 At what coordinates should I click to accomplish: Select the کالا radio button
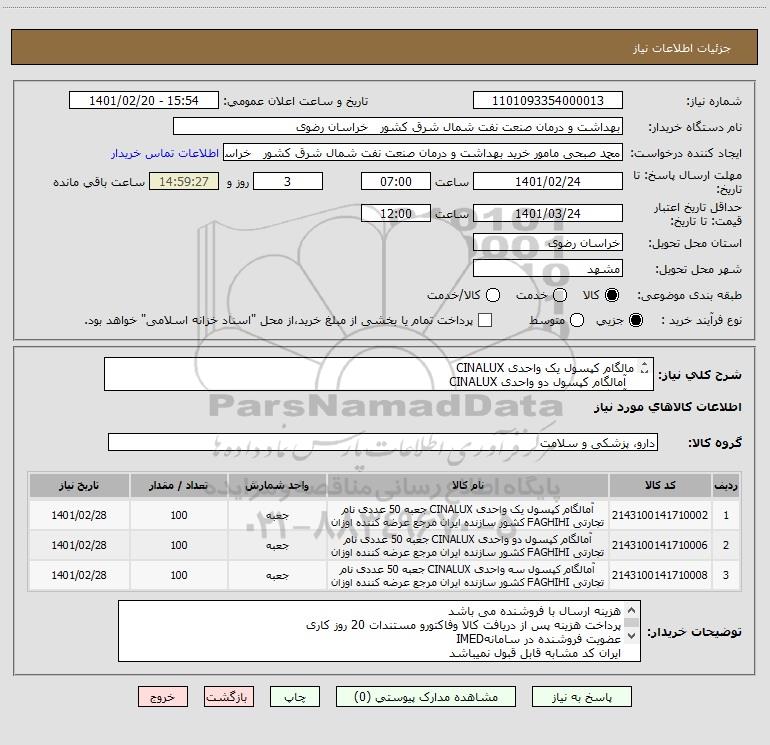(x=612, y=295)
